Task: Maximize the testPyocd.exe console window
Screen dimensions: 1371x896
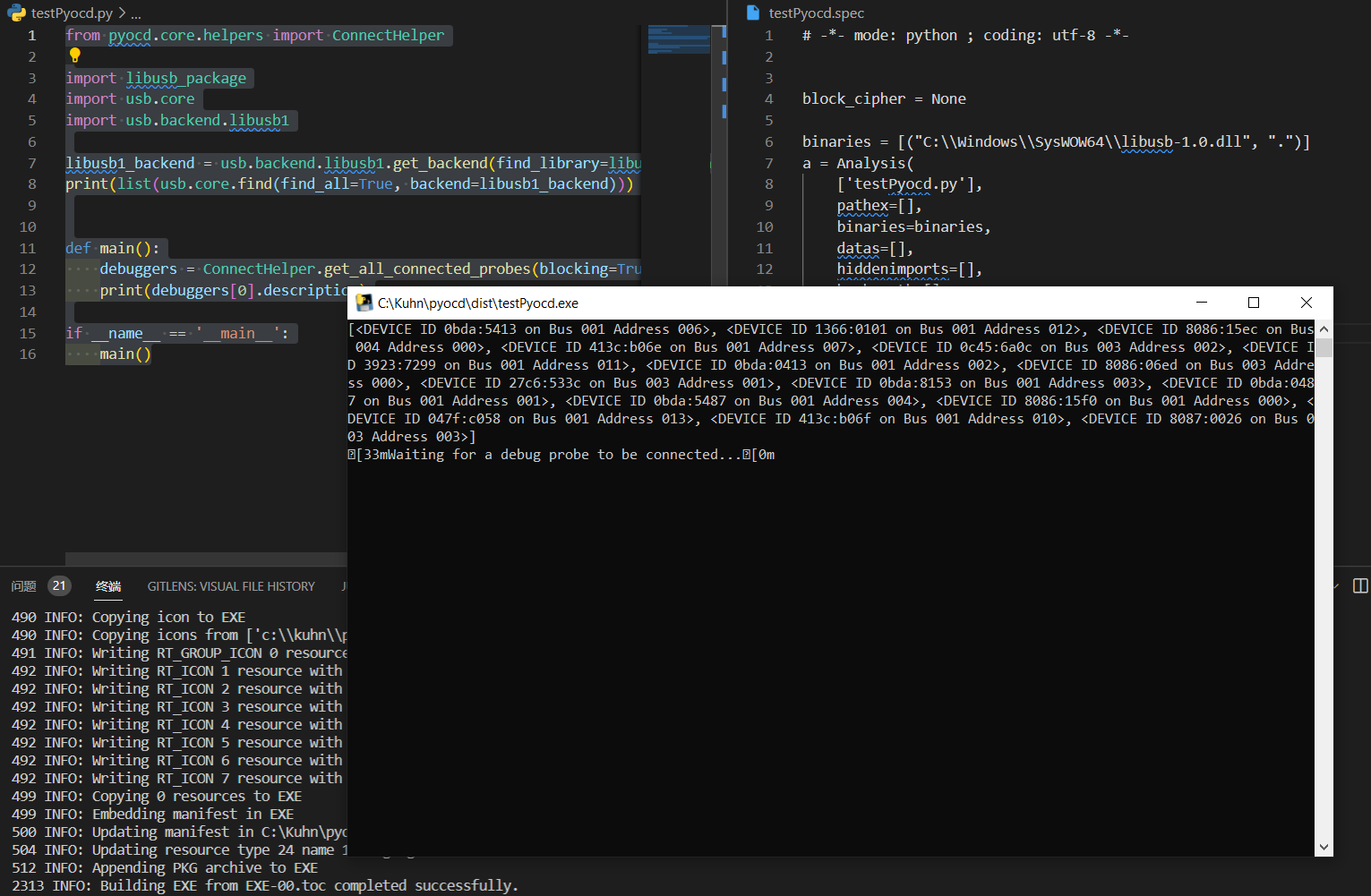Action: click(1254, 303)
